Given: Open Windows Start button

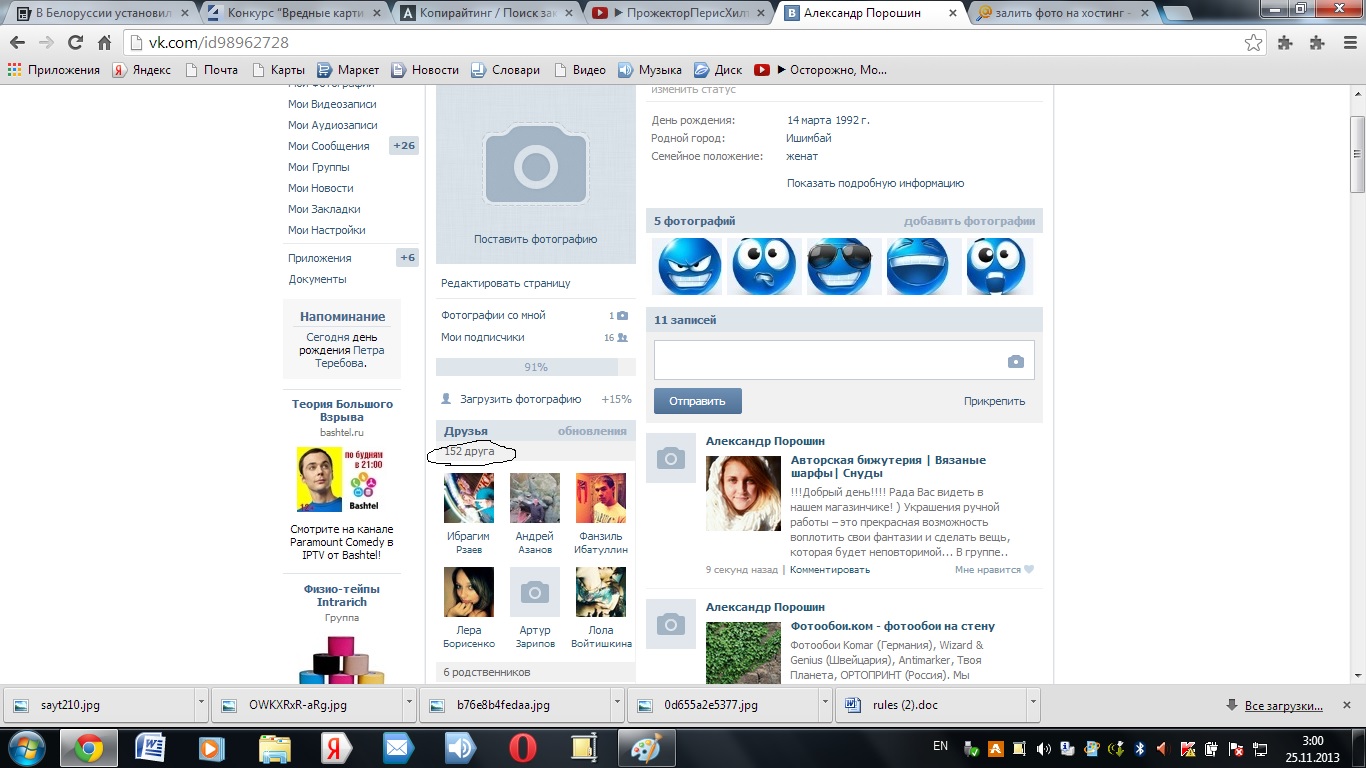Looking at the screenshot, I should (27, 748).
